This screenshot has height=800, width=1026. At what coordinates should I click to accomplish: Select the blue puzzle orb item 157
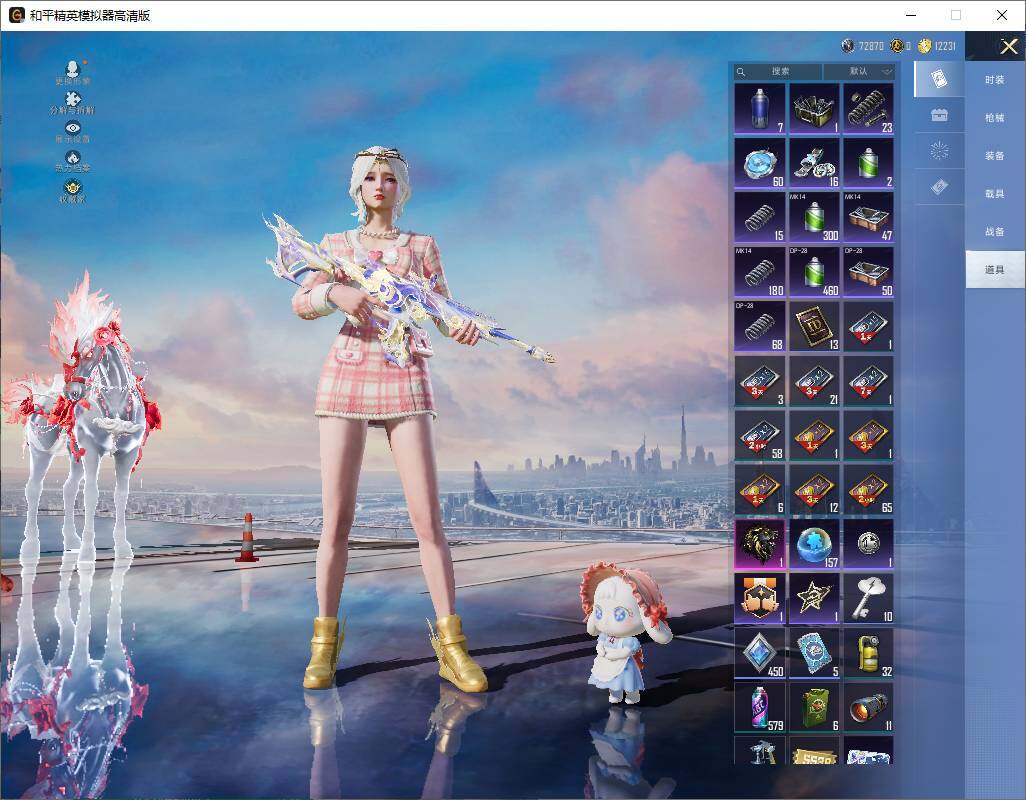(x=814, y=544)
